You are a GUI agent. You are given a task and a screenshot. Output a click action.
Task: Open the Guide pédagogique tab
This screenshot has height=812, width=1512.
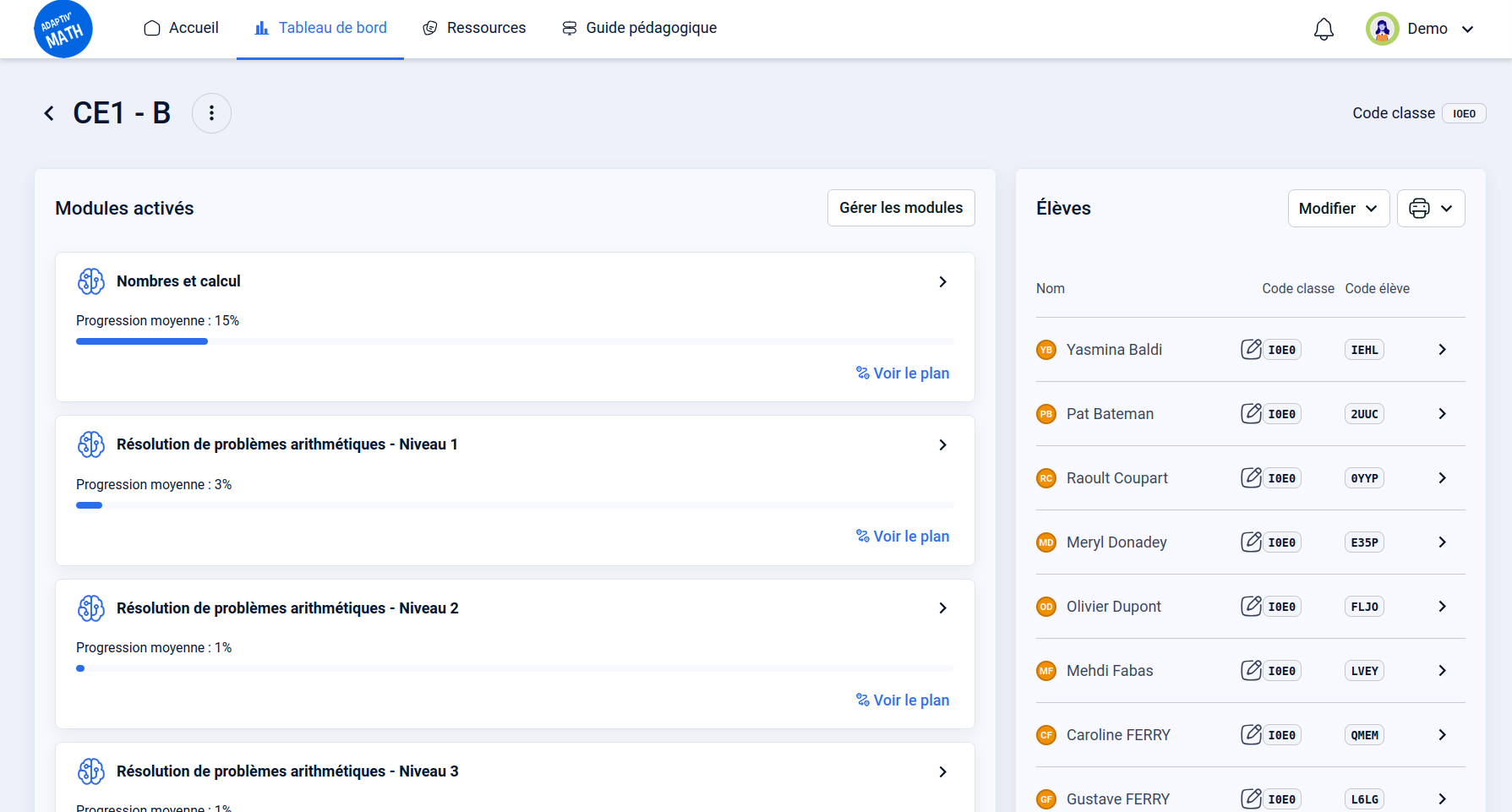(640, 28)
